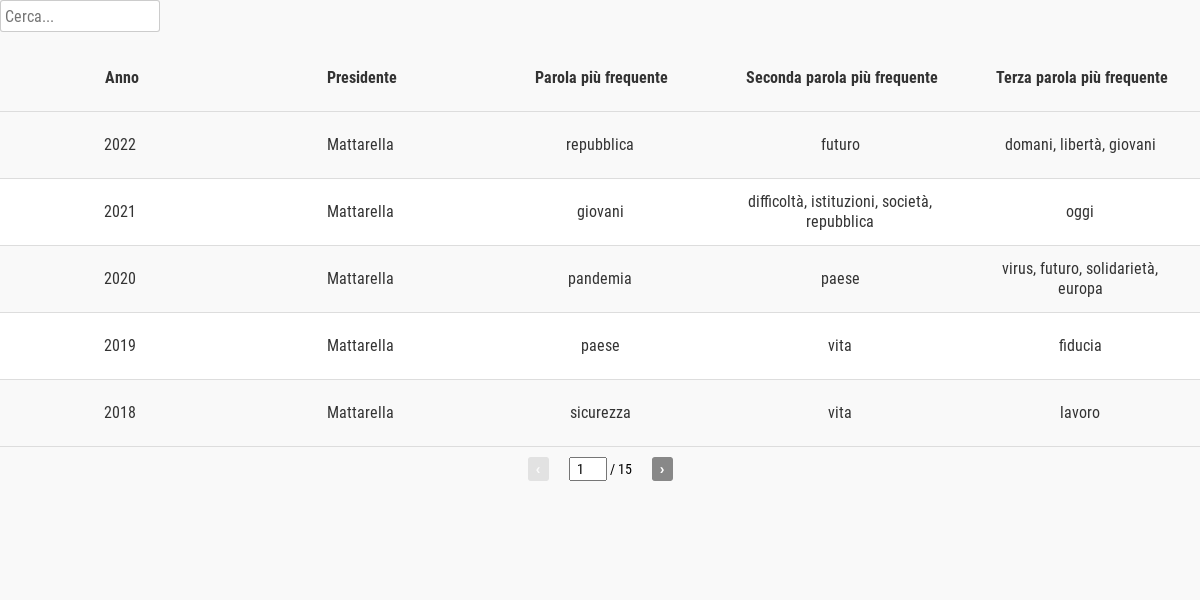
Task: Focus the page number input box
Action: (588, 469)
